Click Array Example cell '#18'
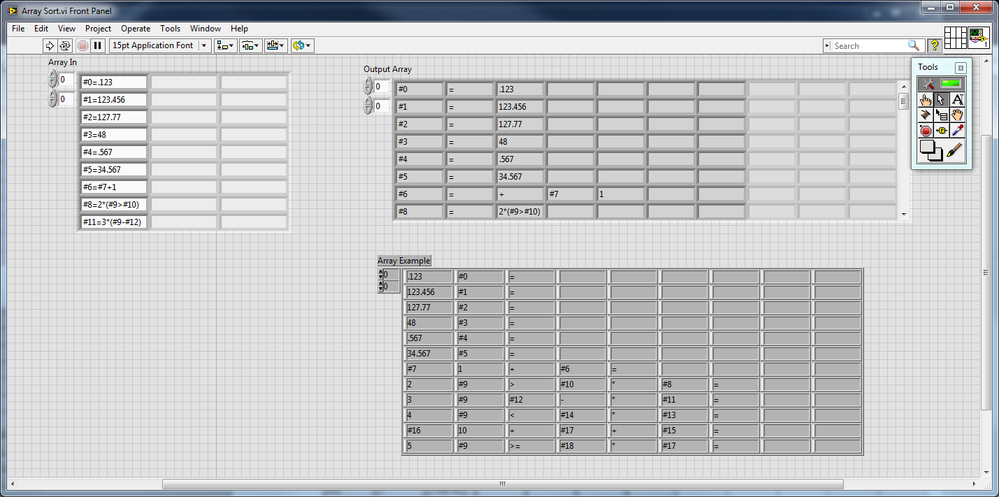 pos(582,445)
